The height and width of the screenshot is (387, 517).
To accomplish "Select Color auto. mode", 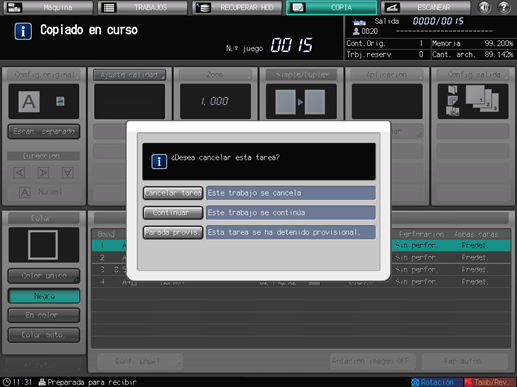I will 44,335.
